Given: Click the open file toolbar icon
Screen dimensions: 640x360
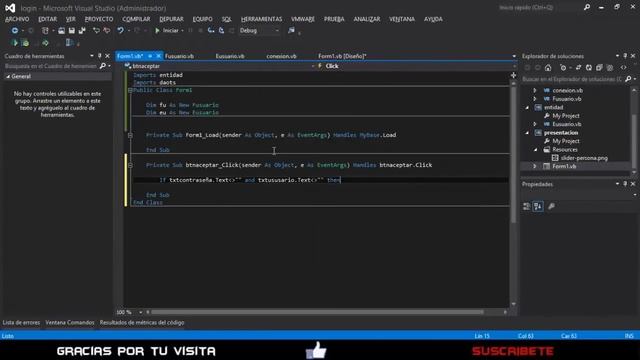Looking at the screenshot, I should point(61,31).
